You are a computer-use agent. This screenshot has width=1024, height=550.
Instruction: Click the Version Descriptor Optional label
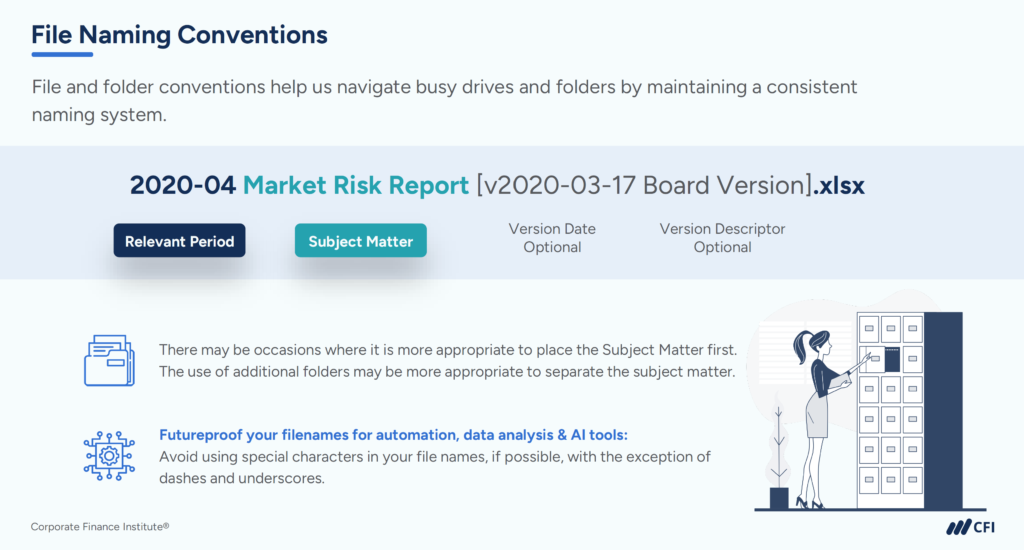pyautogui.click(x=722, y=238)
